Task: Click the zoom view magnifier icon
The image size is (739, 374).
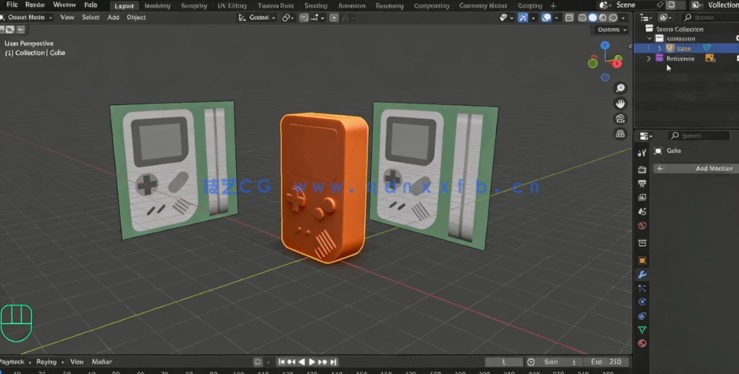Action: [x=620, y=88]
